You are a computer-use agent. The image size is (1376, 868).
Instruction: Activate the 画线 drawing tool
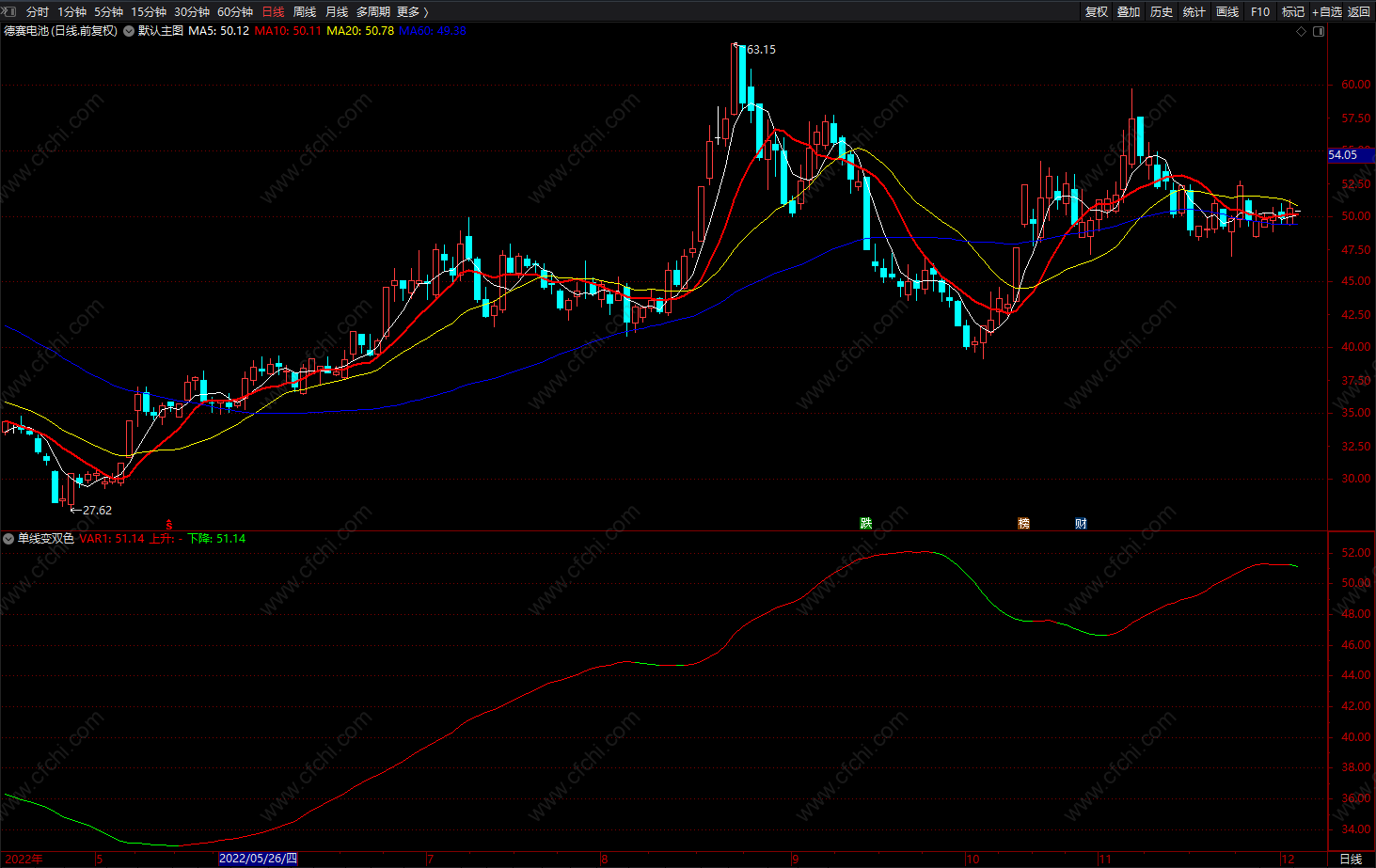(1227, 11)
